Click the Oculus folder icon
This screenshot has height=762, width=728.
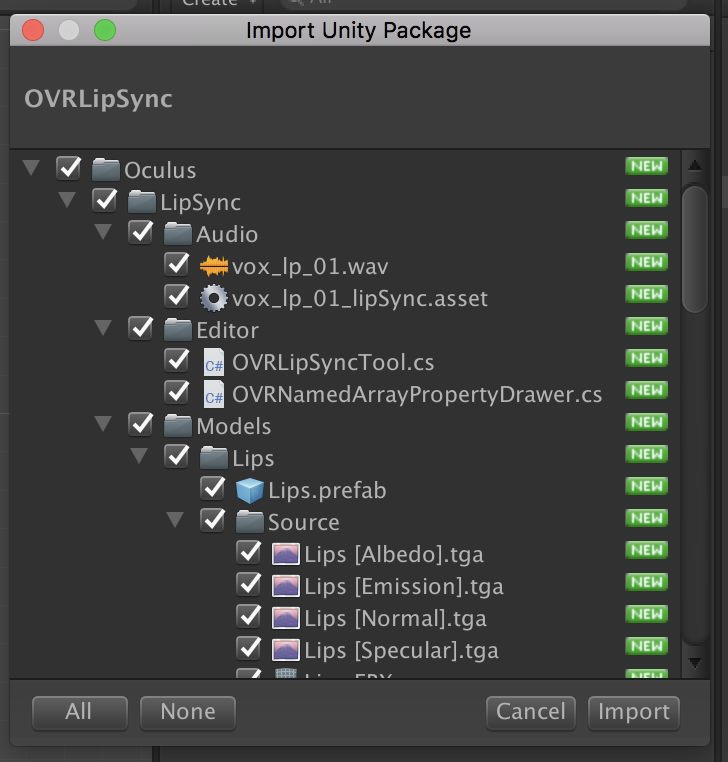click(x=105, y=170)
